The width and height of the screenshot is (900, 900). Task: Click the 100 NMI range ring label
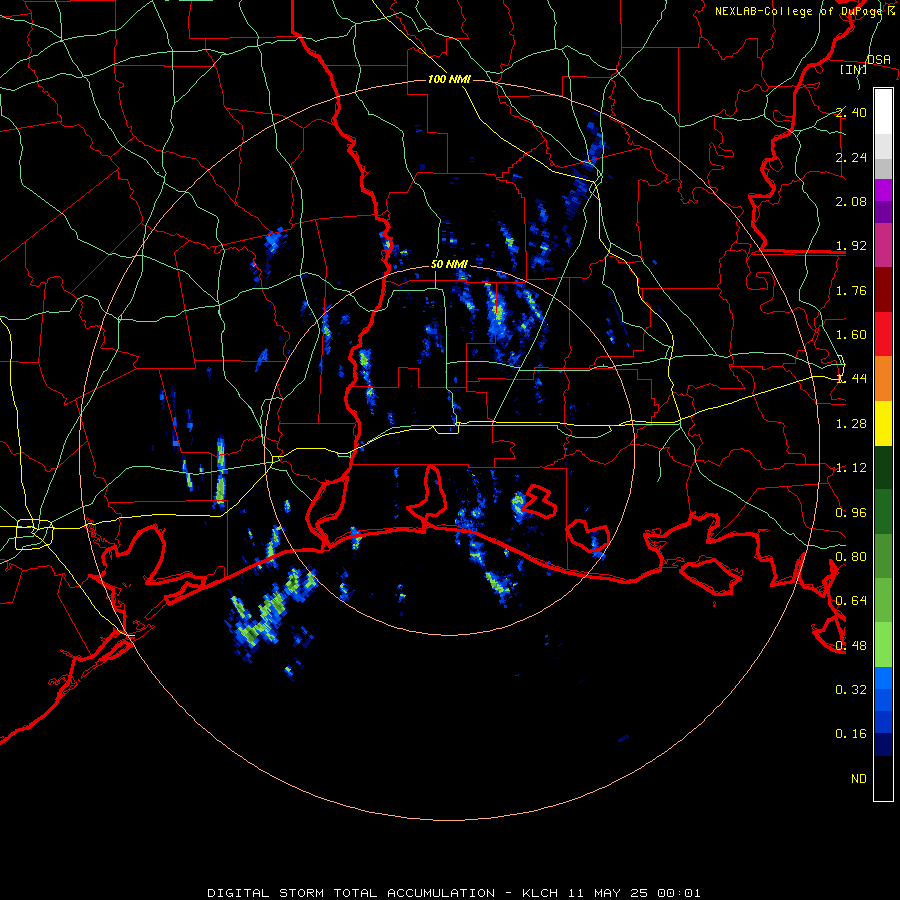point(449,79)
